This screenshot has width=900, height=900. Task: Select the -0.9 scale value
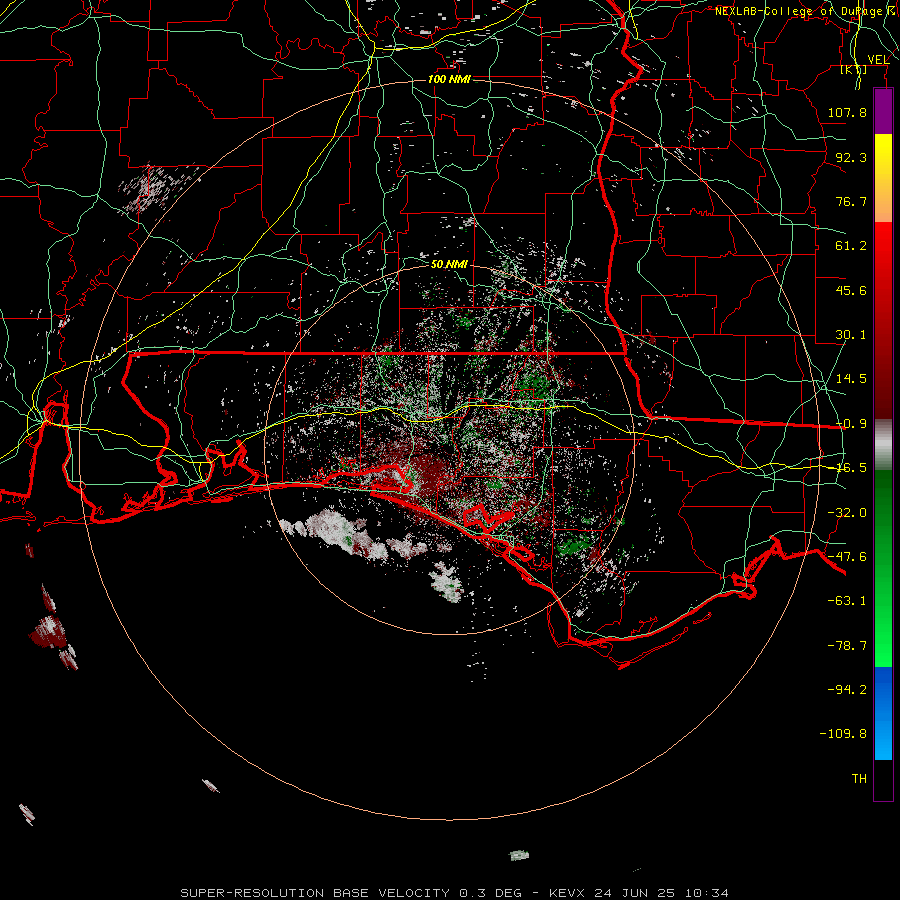coord(851,424)
